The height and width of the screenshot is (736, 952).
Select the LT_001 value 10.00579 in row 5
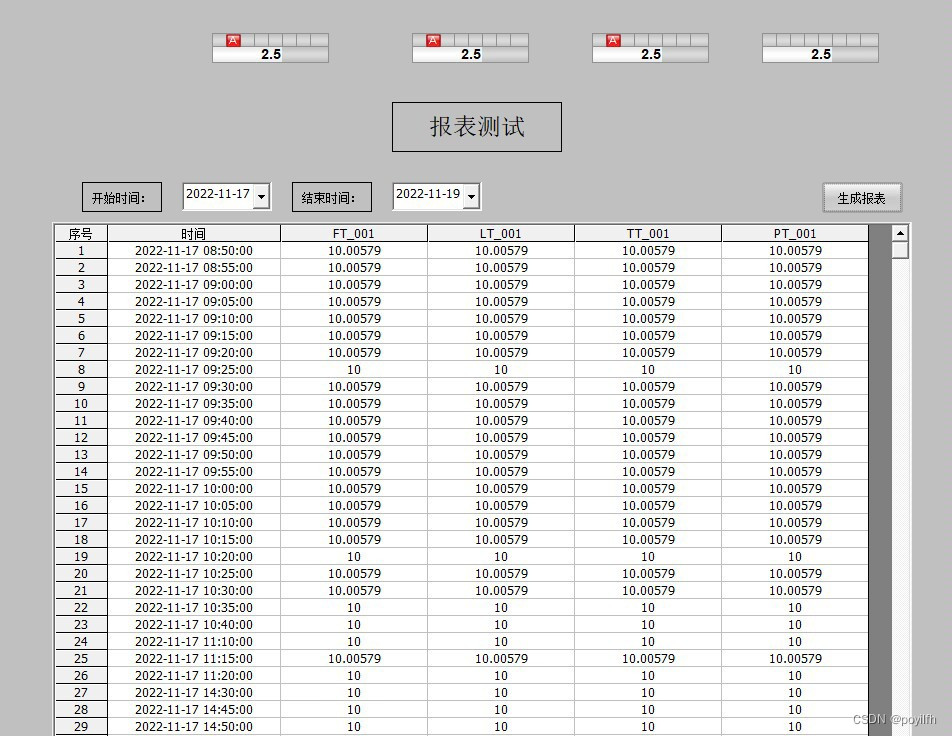pyautogui.click(x=501, y=318)
